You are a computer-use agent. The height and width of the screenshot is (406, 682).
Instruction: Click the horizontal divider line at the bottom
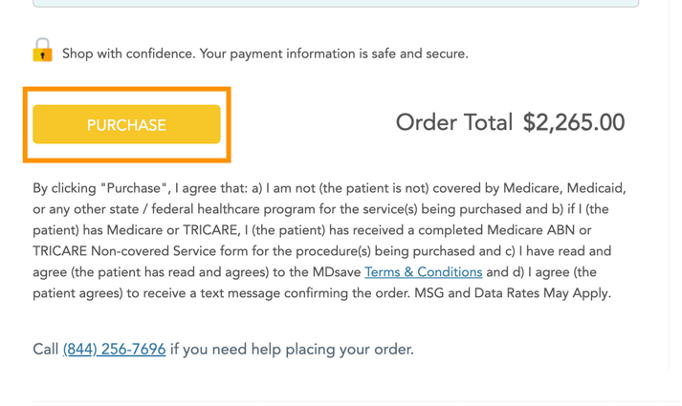[x=357, y=401]
